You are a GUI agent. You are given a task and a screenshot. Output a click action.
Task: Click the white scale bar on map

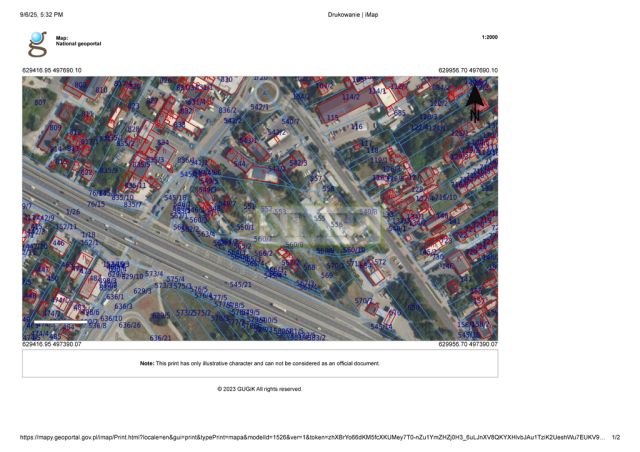[x=60, y=322]
